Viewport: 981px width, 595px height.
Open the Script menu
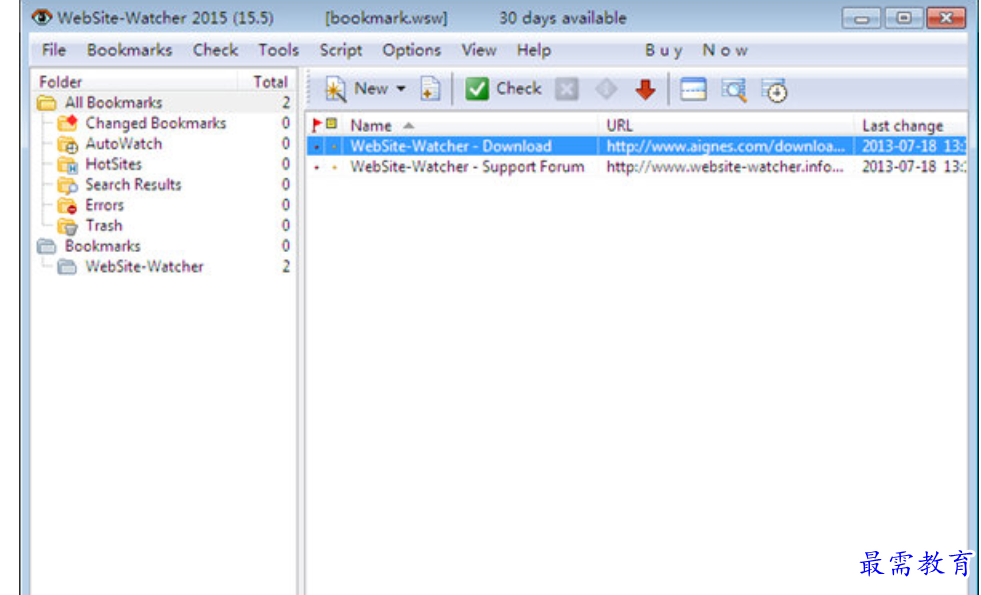tap(341, 50)
